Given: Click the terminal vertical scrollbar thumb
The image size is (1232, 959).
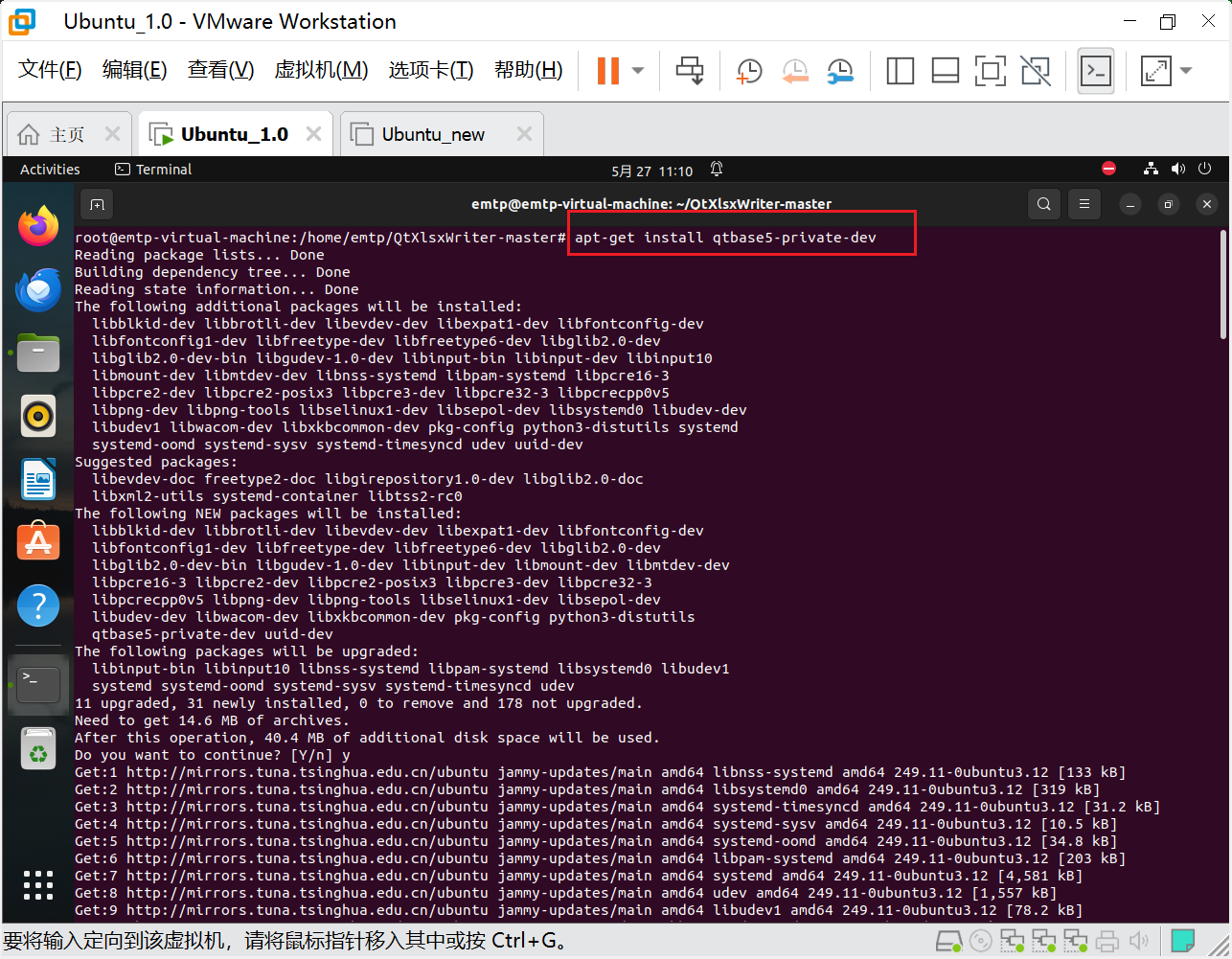Looking at the screenshot, I should [1222, 285].
